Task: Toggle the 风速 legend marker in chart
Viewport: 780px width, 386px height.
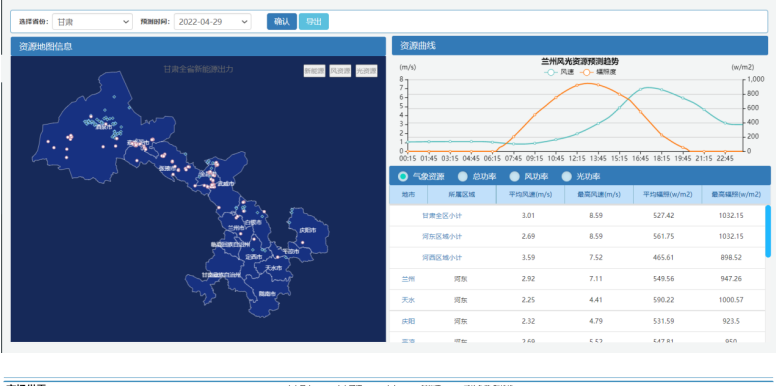Action: pyautogui.click(x=550, y=72)
